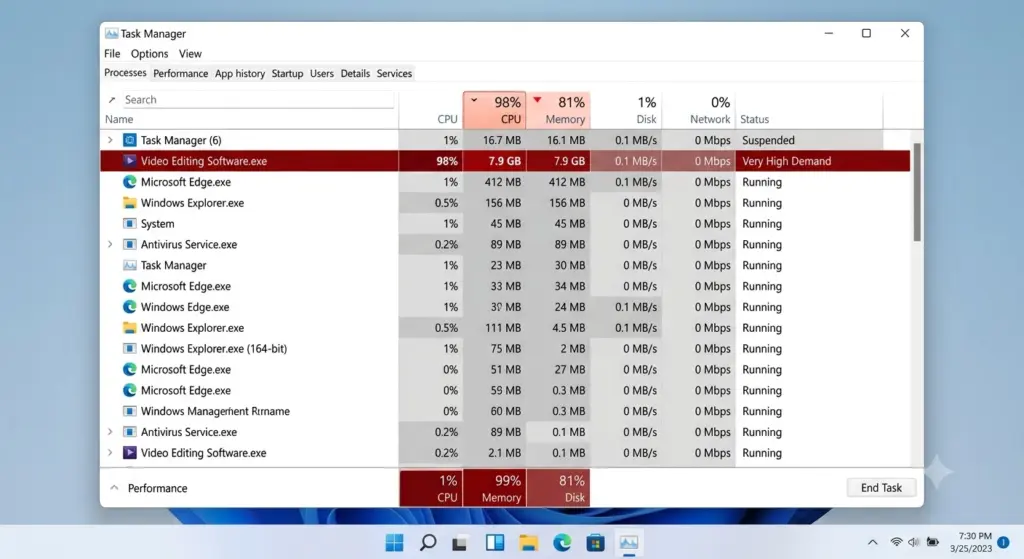Click the vertical scrollbar thumb of process list

(917, 192)
